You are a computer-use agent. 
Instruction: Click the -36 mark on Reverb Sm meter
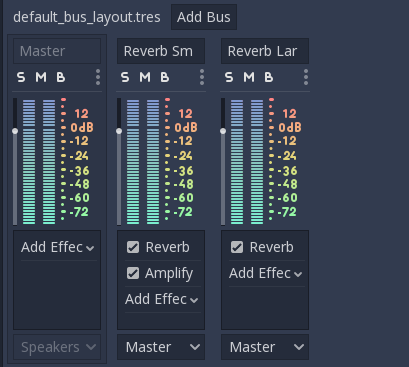[x=183, y=171]
